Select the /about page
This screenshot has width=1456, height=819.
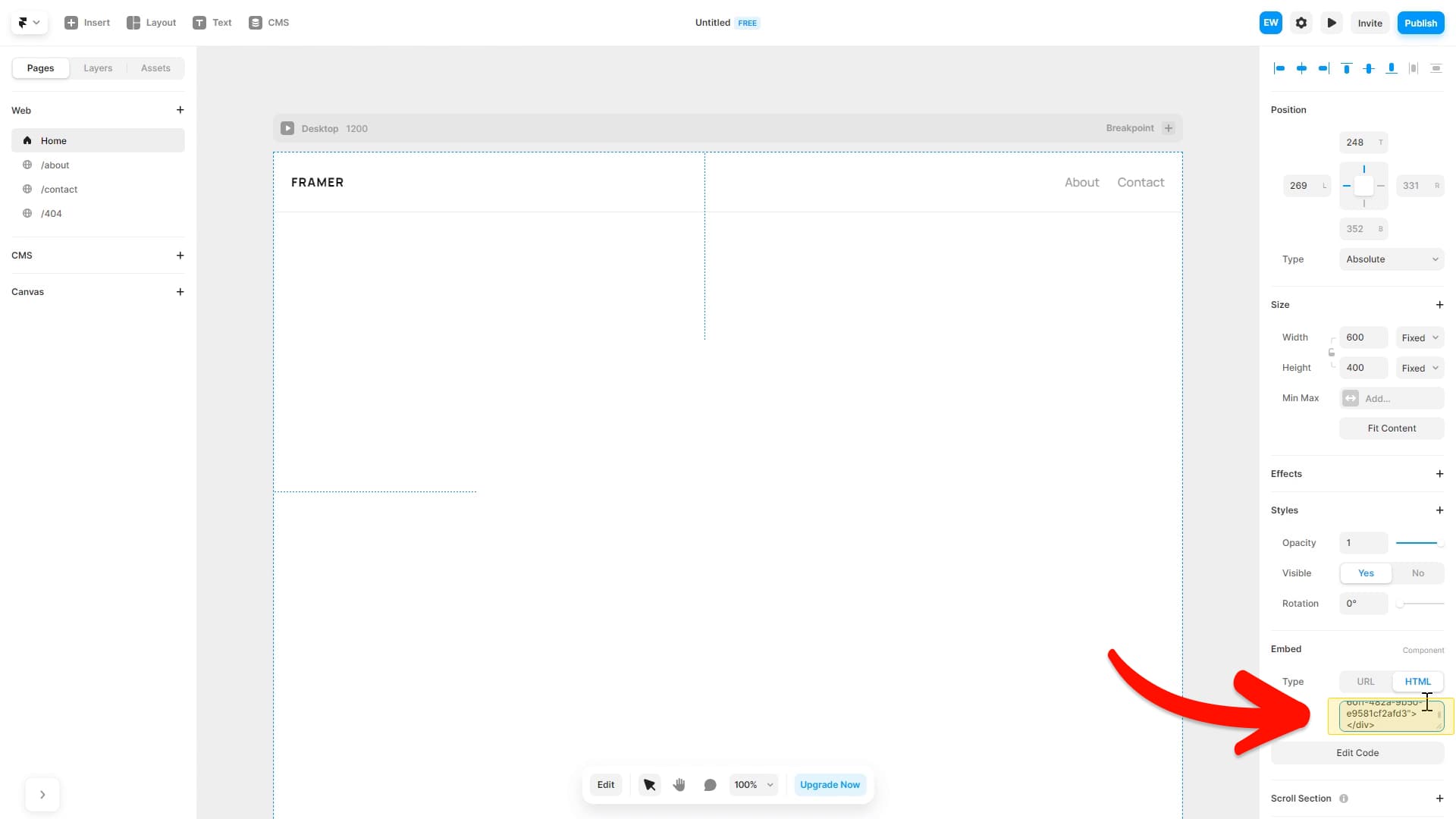tap(98, 165)
